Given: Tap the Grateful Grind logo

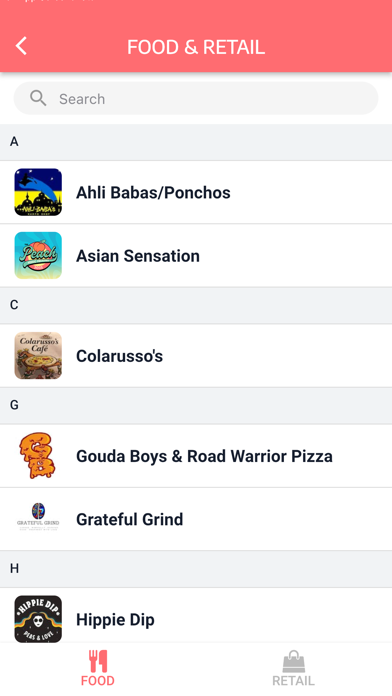Looking at the screenshot, I should pos(38,517).
